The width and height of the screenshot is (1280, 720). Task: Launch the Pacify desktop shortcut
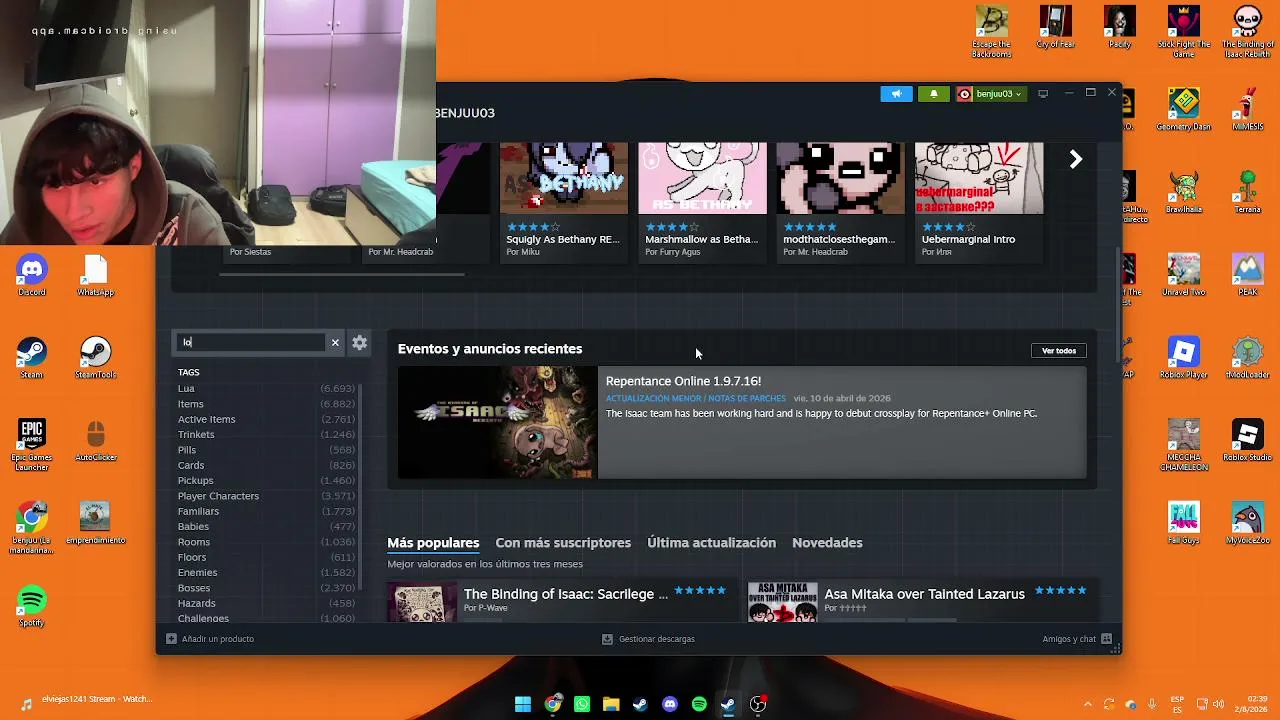tap(1120, 27)
